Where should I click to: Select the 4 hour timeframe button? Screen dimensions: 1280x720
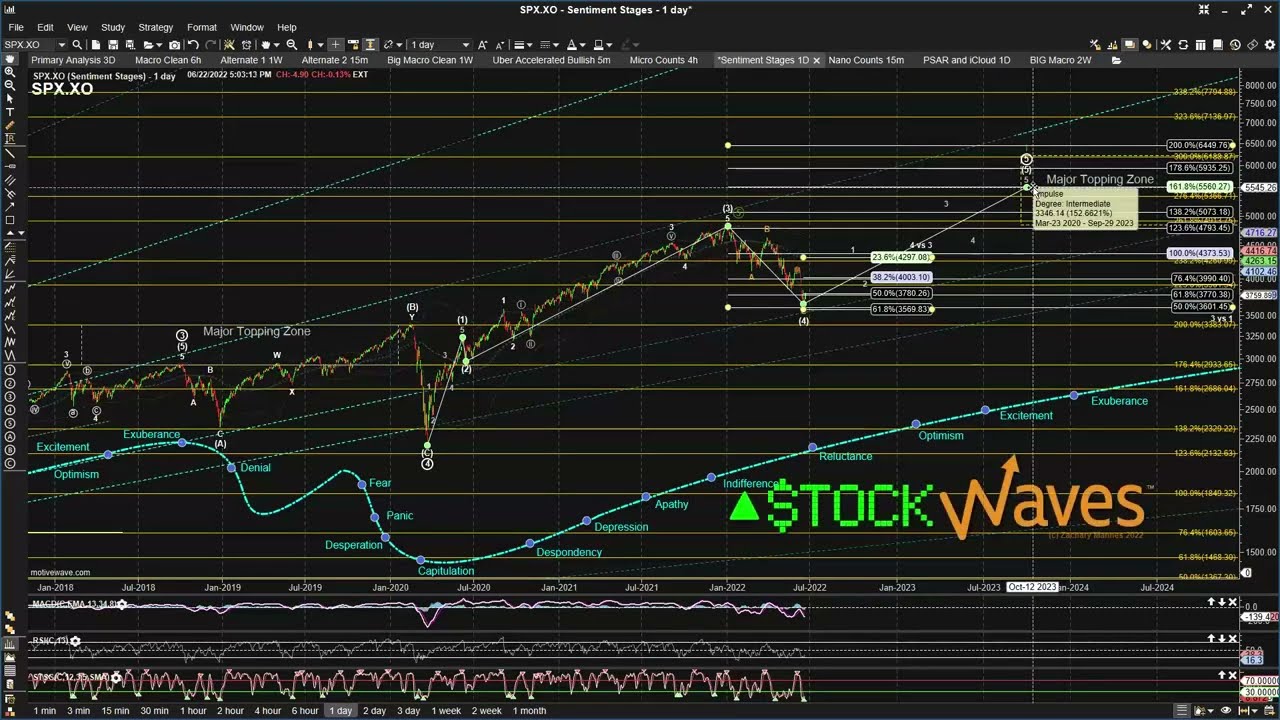(x=267, y=710)
